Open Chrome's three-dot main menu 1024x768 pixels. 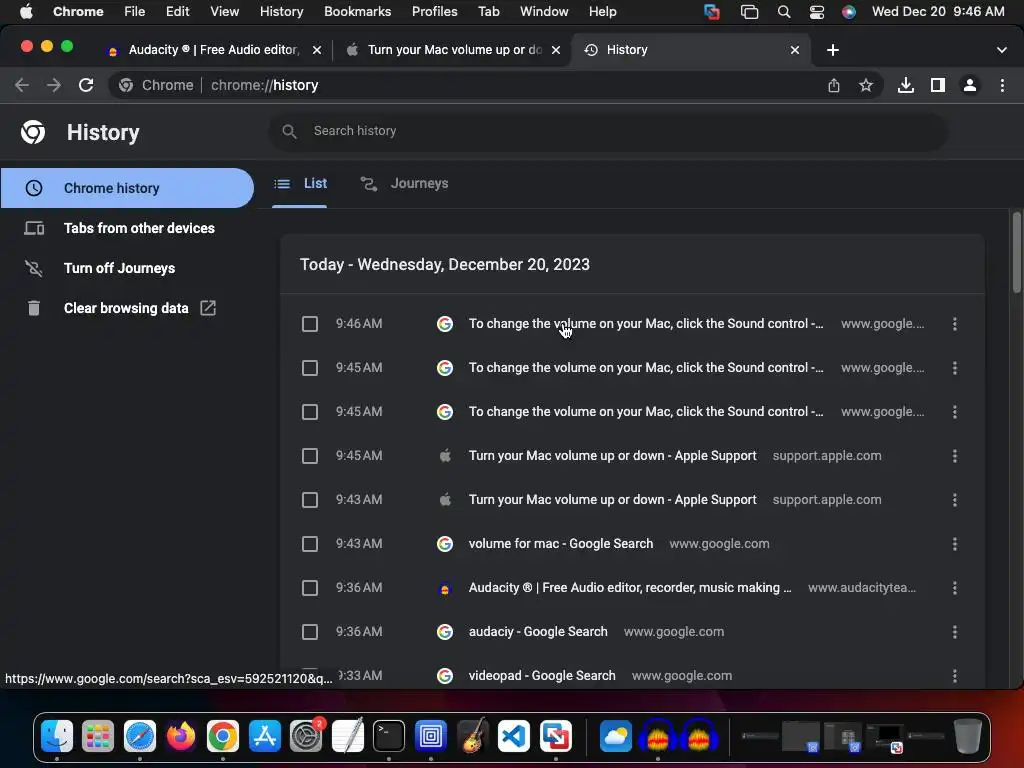tap(1002, 85)
